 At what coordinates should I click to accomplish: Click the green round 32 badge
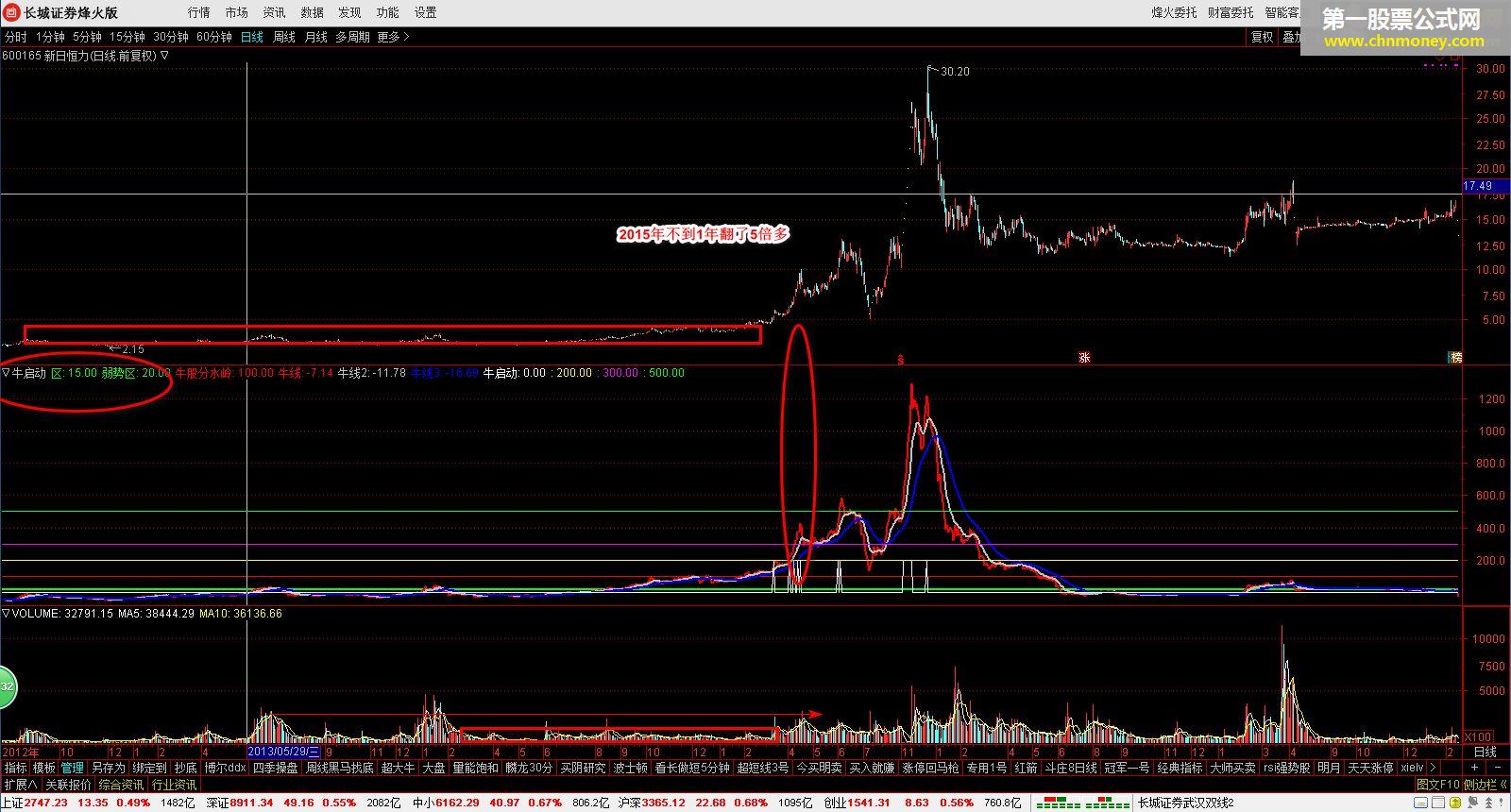[6, 686]
